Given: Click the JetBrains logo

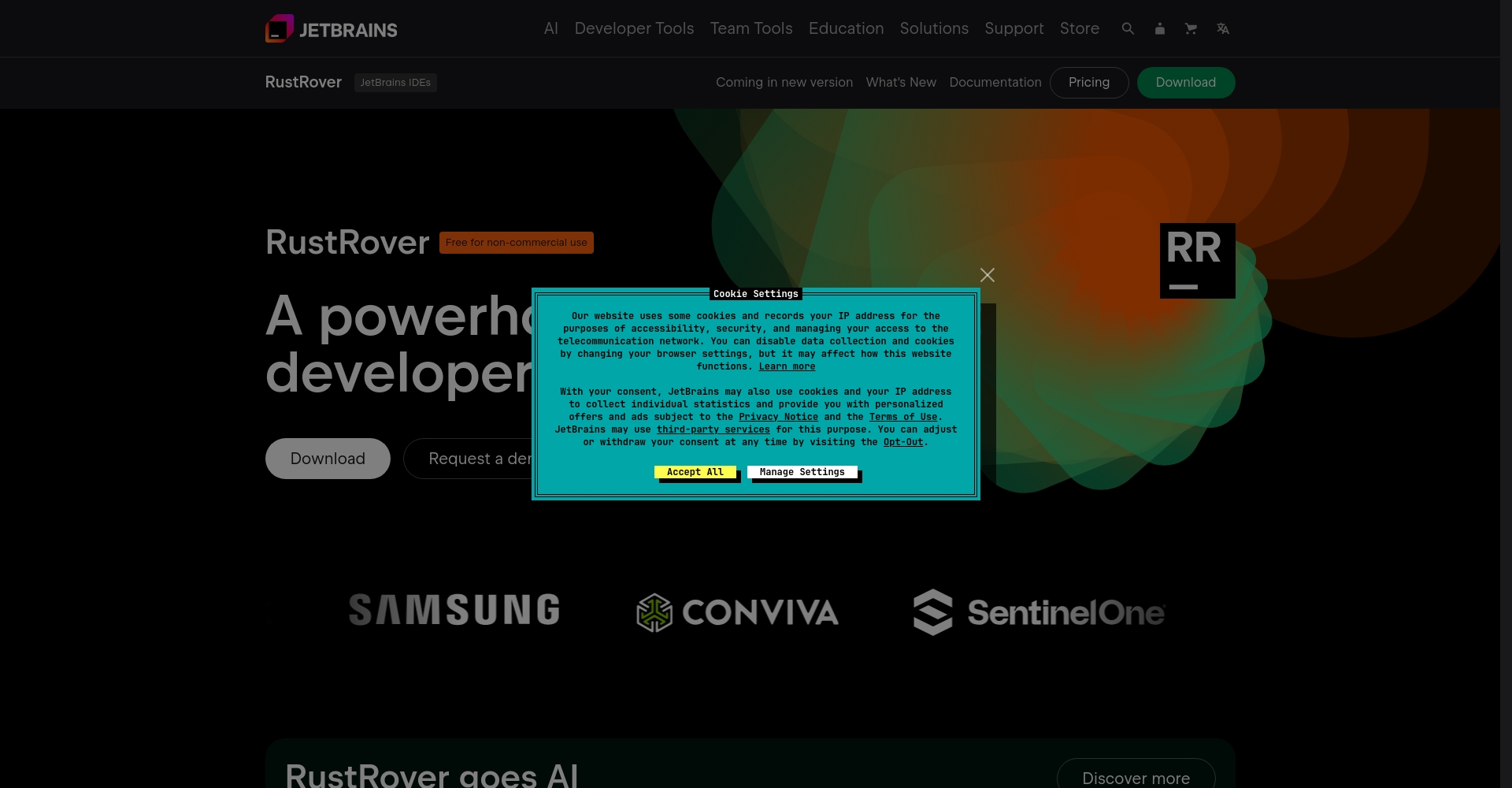Looking at the screenshot, I should tap(332, 29).
